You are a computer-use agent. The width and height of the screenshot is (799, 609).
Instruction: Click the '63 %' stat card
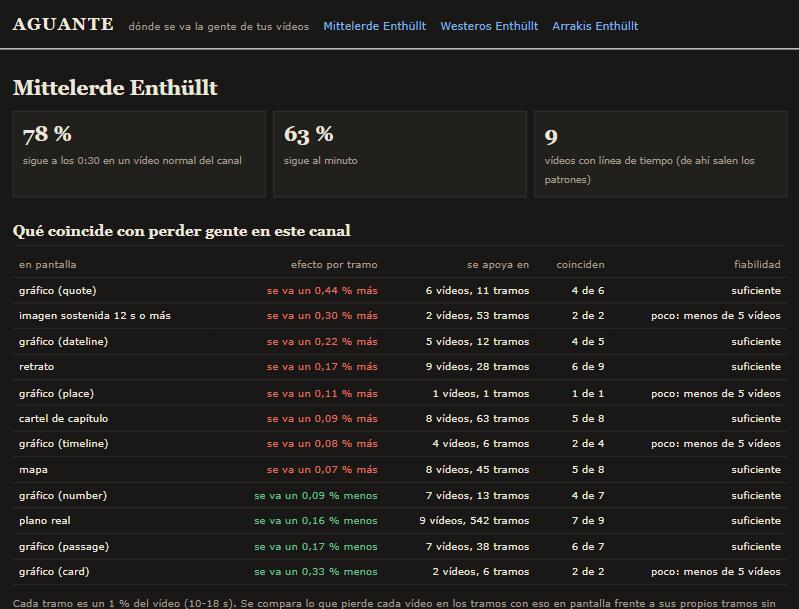tap(400, 154)
